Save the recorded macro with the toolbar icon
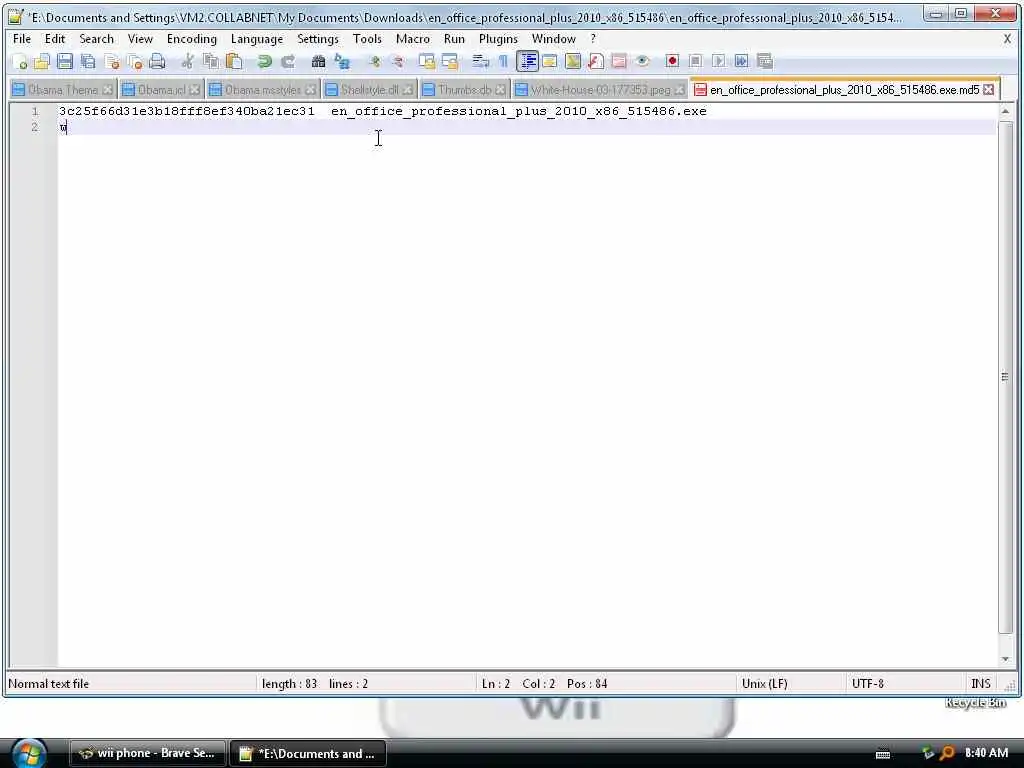The height and width of the screenshot is (768, 1024). (765, 61)
